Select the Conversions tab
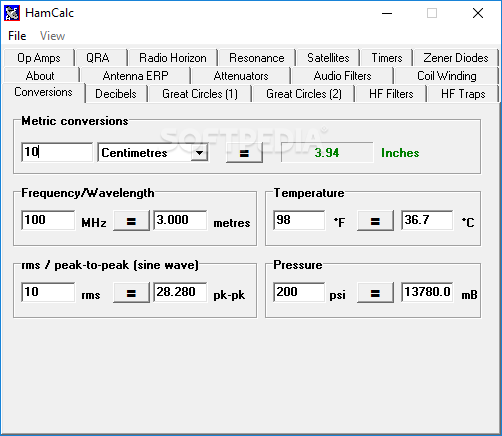The image size is (502, 436). [x=43, y=92]
